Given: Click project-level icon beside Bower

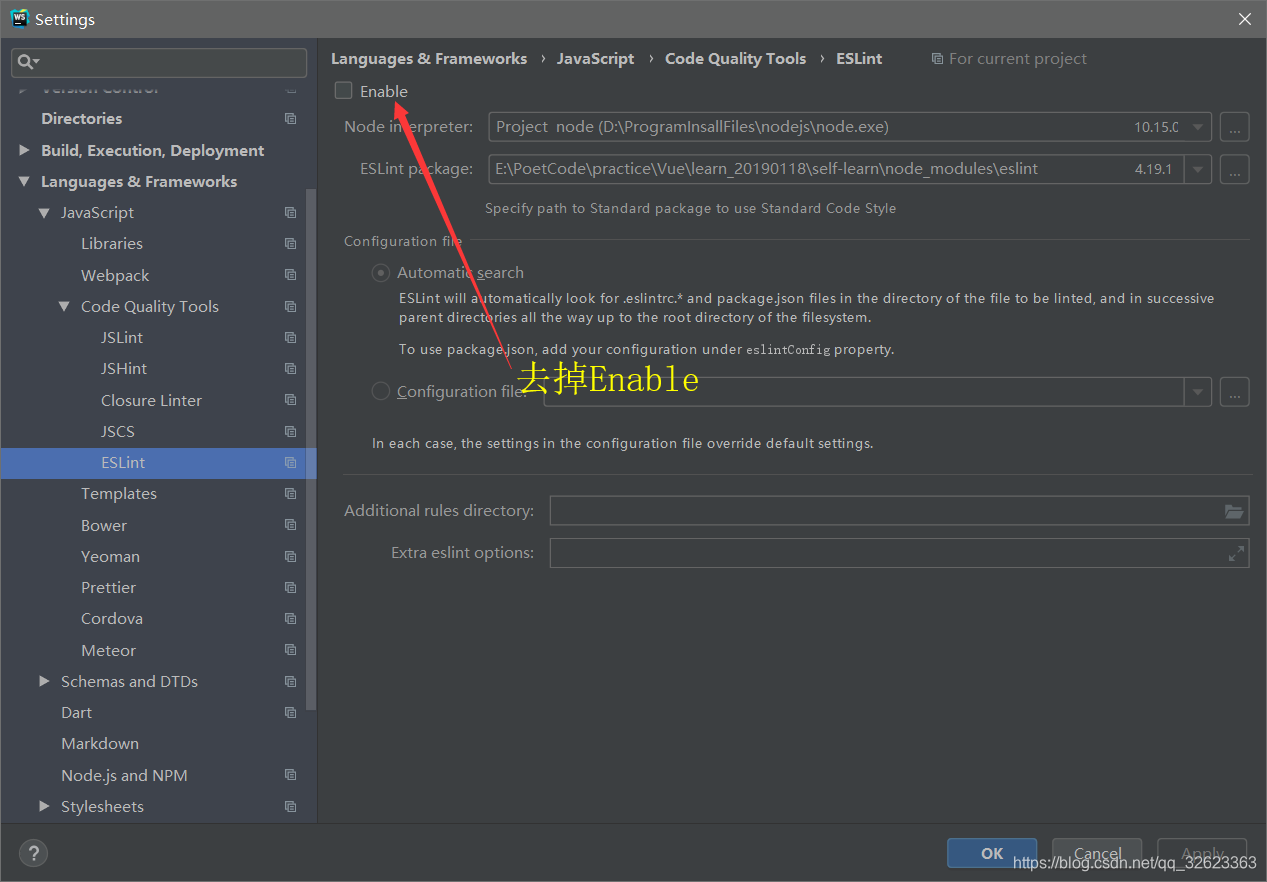Looking at the screenshot, I should point(290,525).
